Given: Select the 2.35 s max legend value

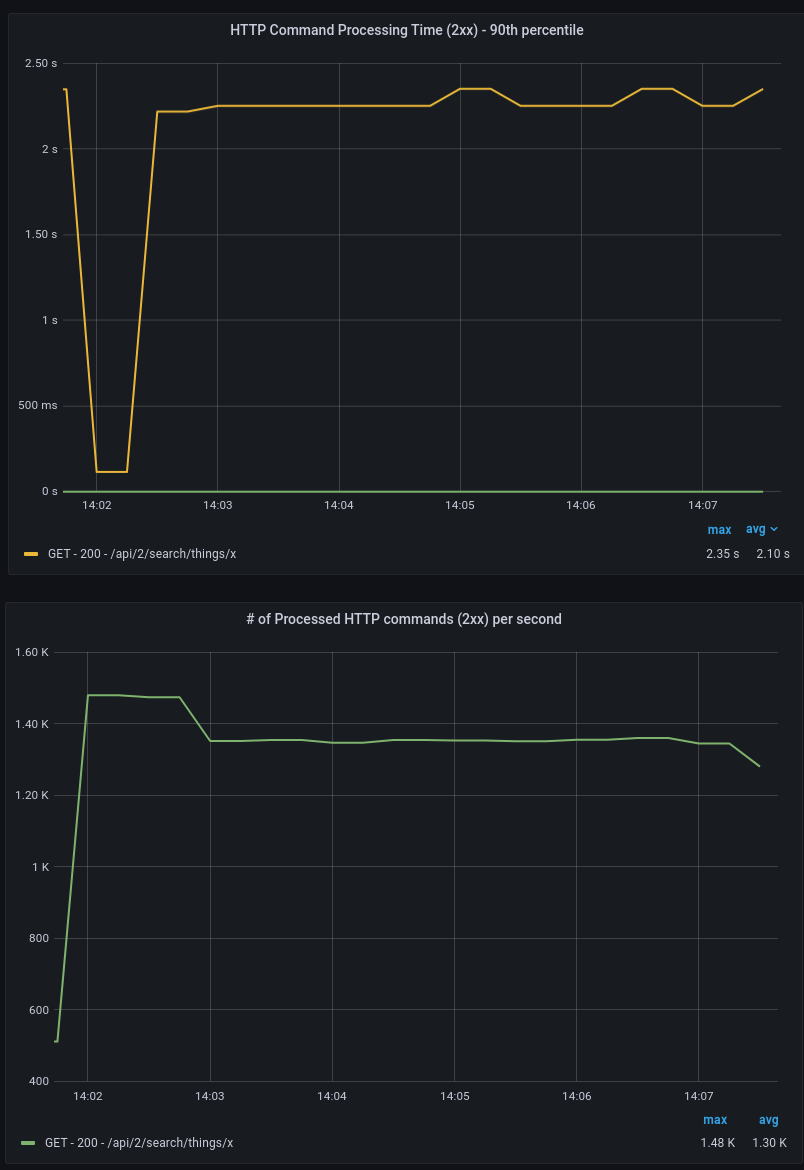Looking at the screenshot, I should click(x=723, y=554).
